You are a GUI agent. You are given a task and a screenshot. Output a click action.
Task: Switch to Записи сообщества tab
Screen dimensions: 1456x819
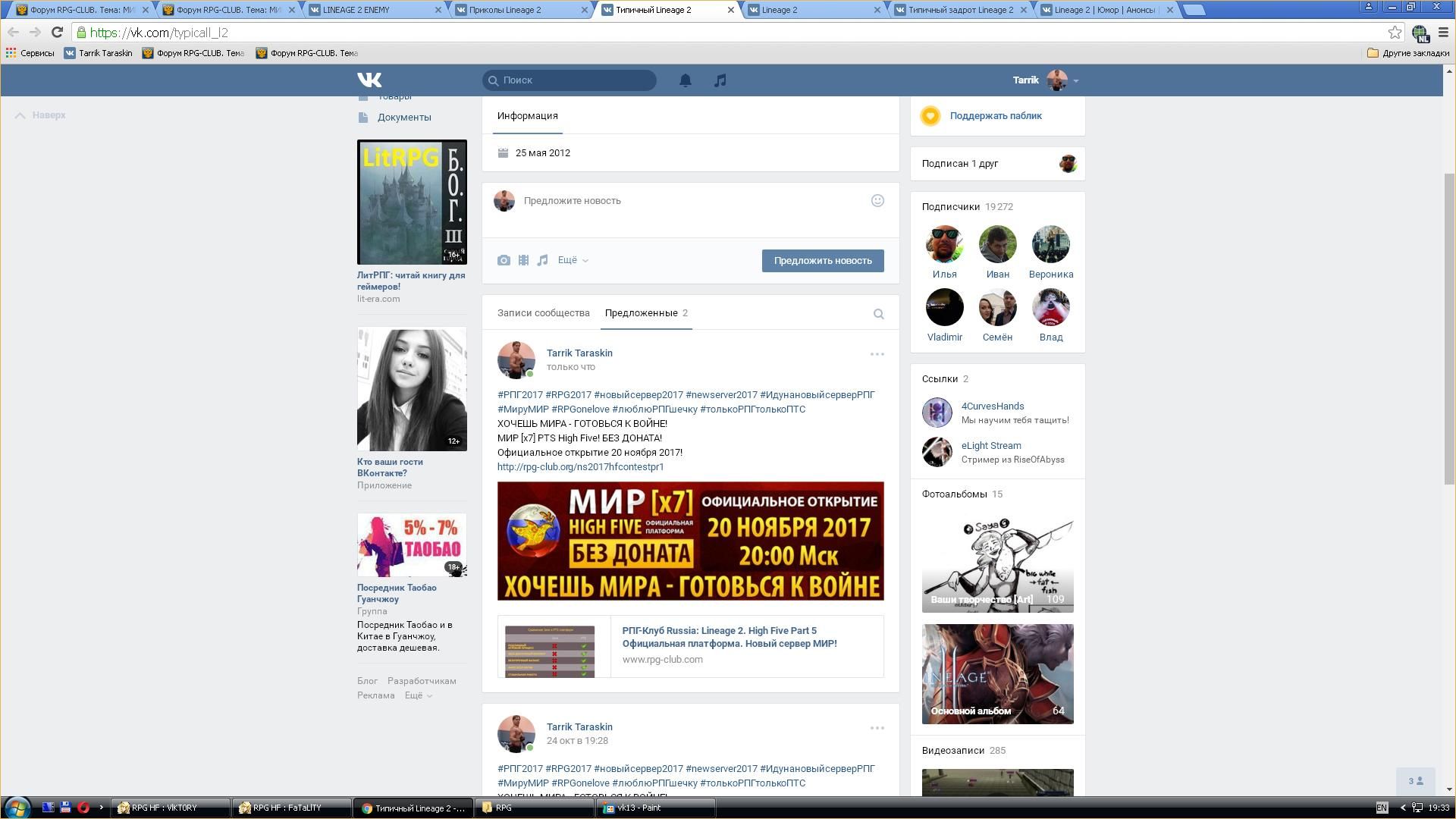click(543, 313)
